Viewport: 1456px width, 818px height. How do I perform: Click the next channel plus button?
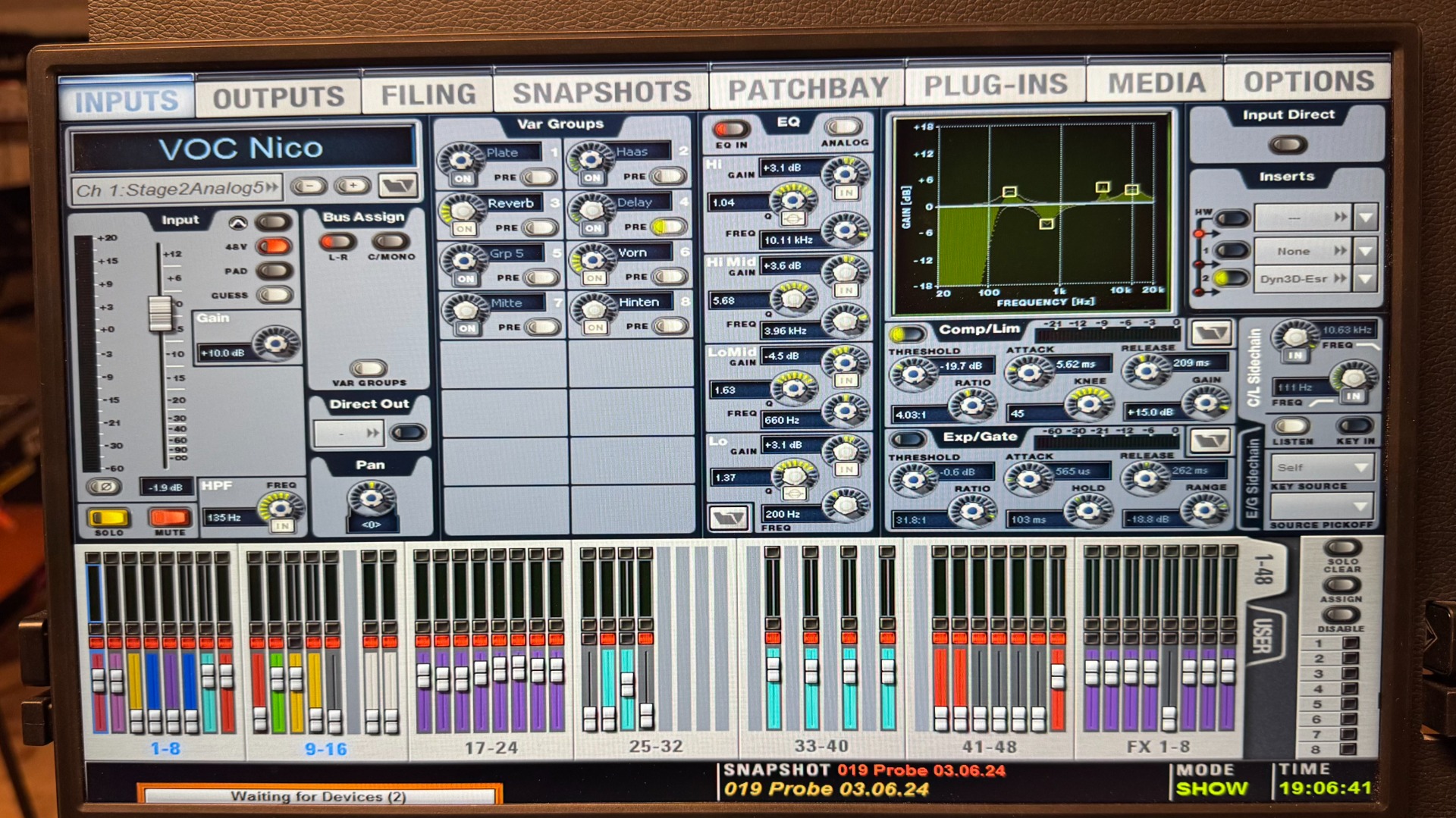(x=353, y=186)
